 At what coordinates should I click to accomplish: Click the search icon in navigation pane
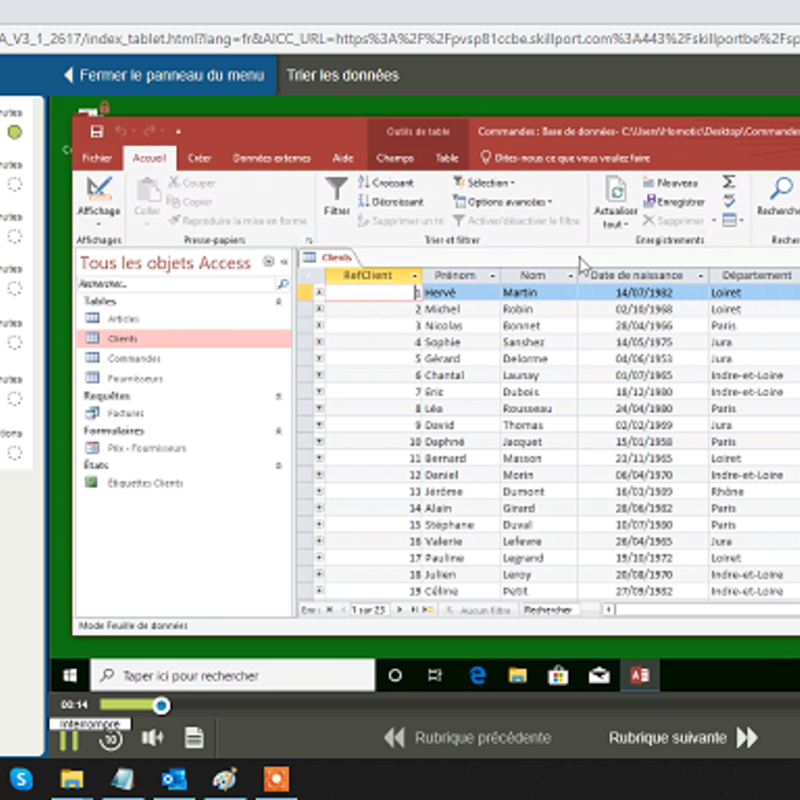tap(282, 284)
